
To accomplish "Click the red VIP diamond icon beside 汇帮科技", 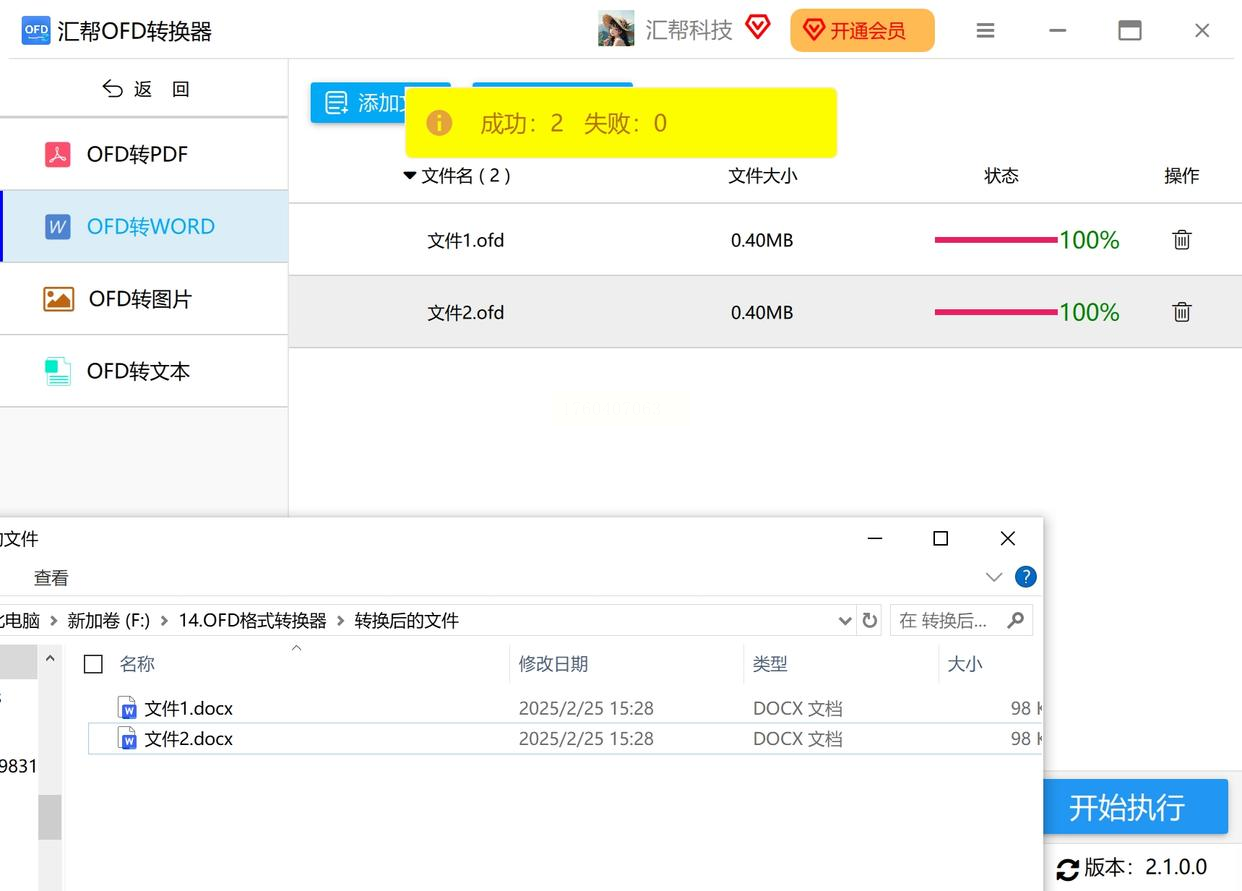I will click(758, 28).
